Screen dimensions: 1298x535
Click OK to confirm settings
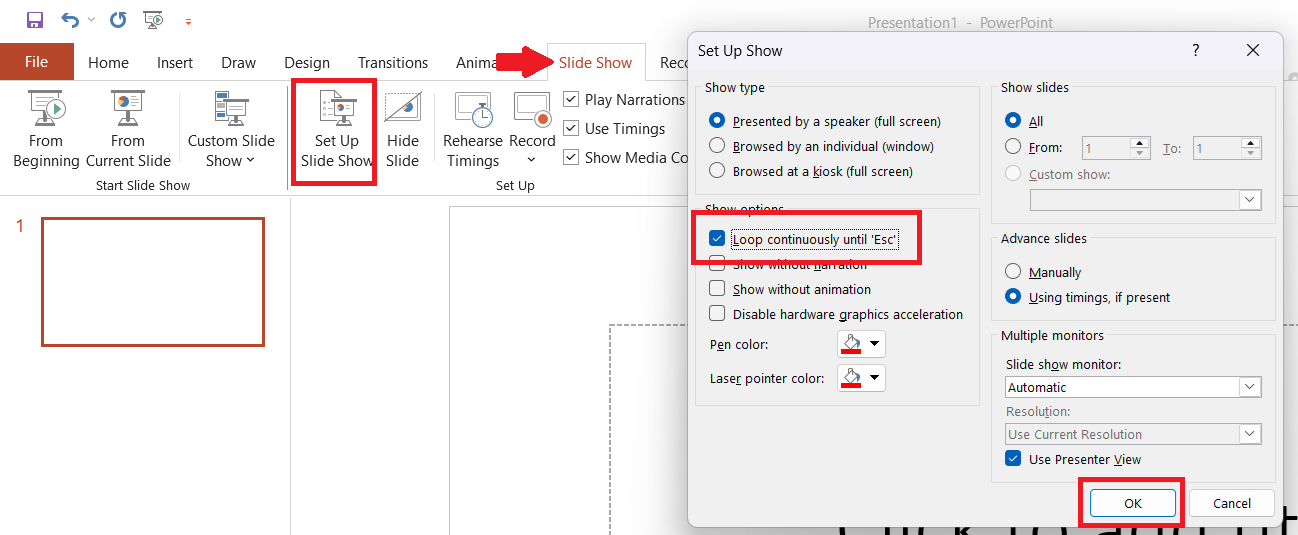[x=1132, y=503]
